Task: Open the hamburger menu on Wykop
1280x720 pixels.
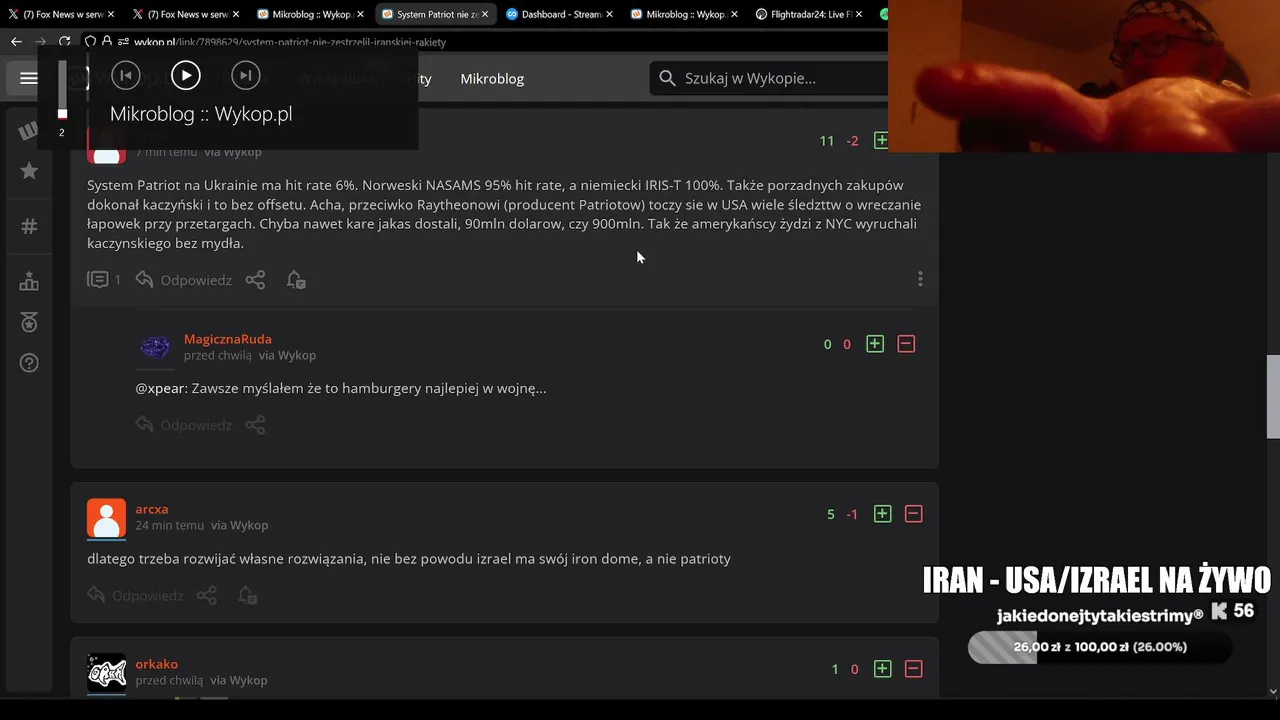Action: click(x=29, y=78)
